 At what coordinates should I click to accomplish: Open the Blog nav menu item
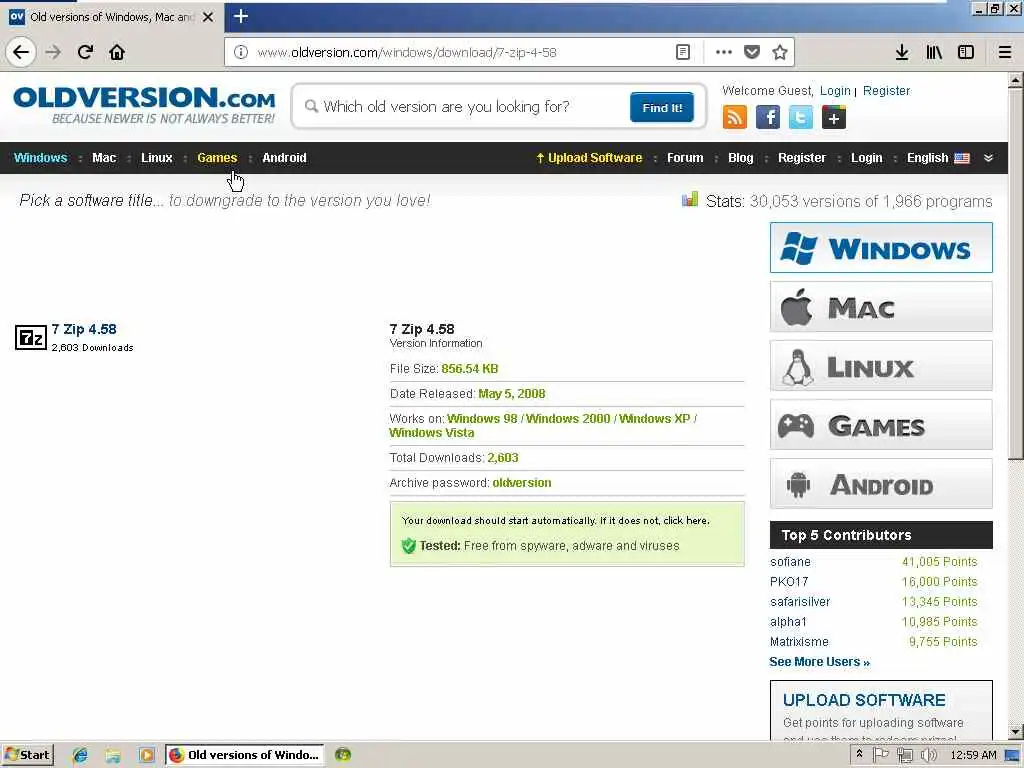(741, 158)
